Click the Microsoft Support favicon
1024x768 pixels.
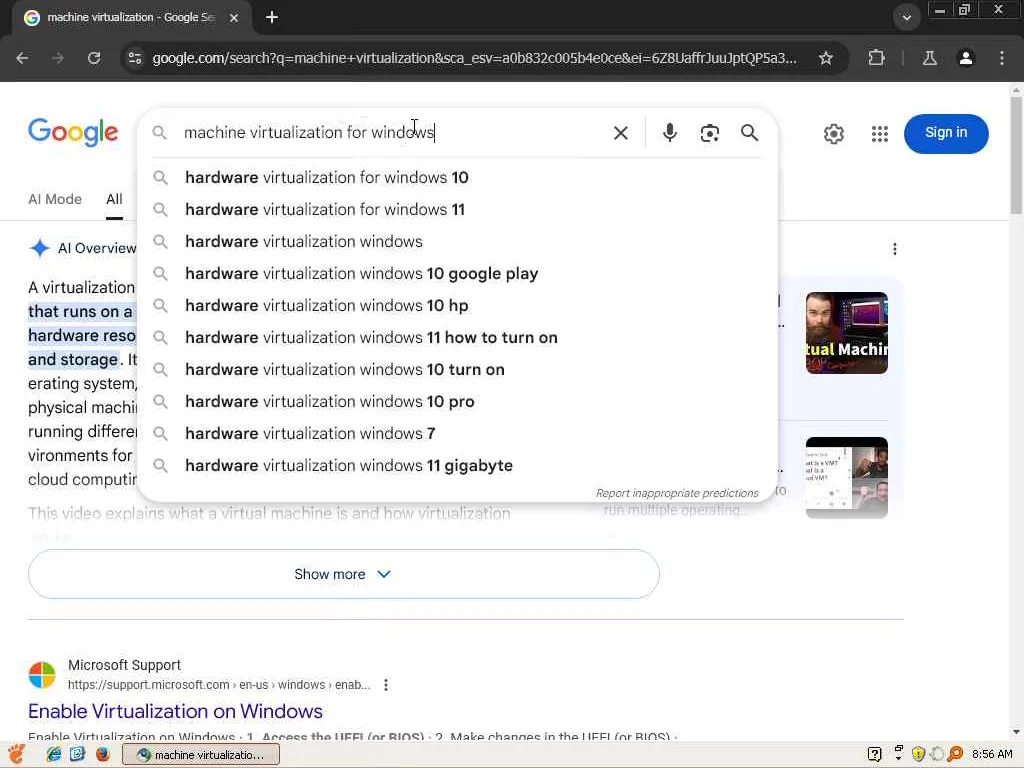pos(42,675)
